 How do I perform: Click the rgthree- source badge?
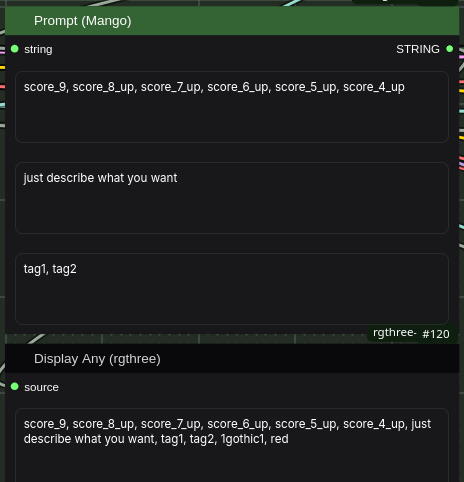394,333
